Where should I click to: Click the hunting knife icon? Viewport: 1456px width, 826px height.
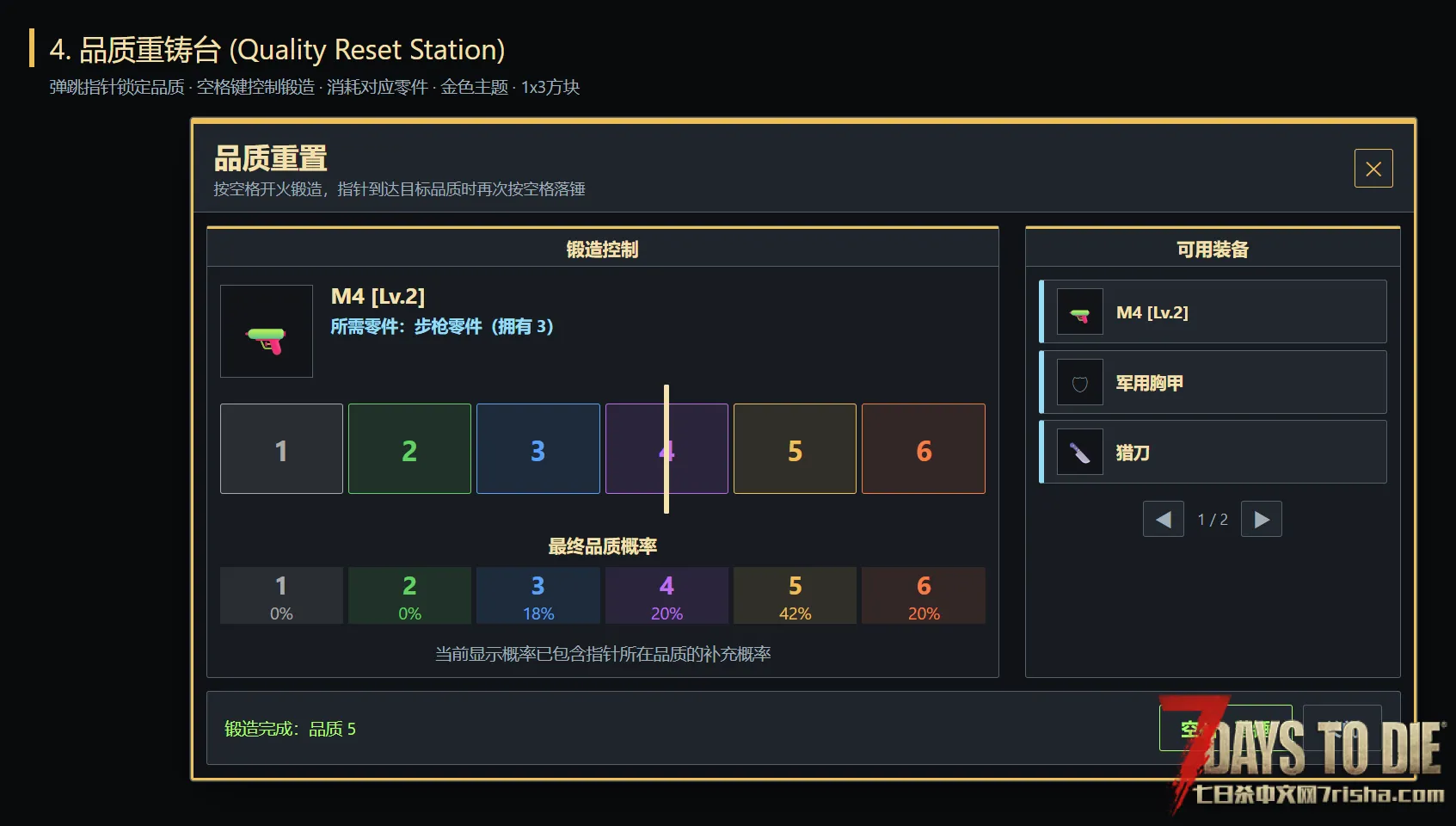click(1079, 453)
